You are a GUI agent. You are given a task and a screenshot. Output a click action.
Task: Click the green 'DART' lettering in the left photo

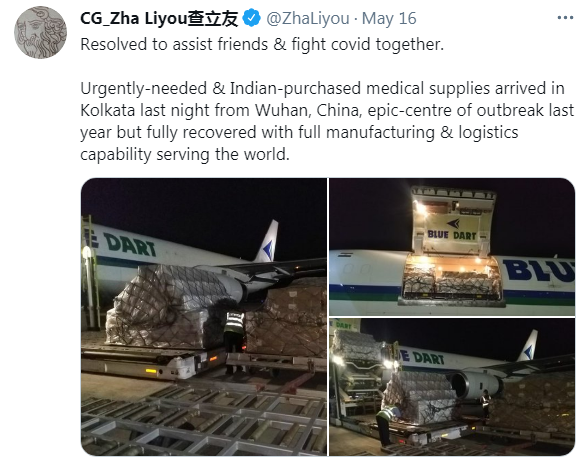pyautogui.click(x=129, y=244)
